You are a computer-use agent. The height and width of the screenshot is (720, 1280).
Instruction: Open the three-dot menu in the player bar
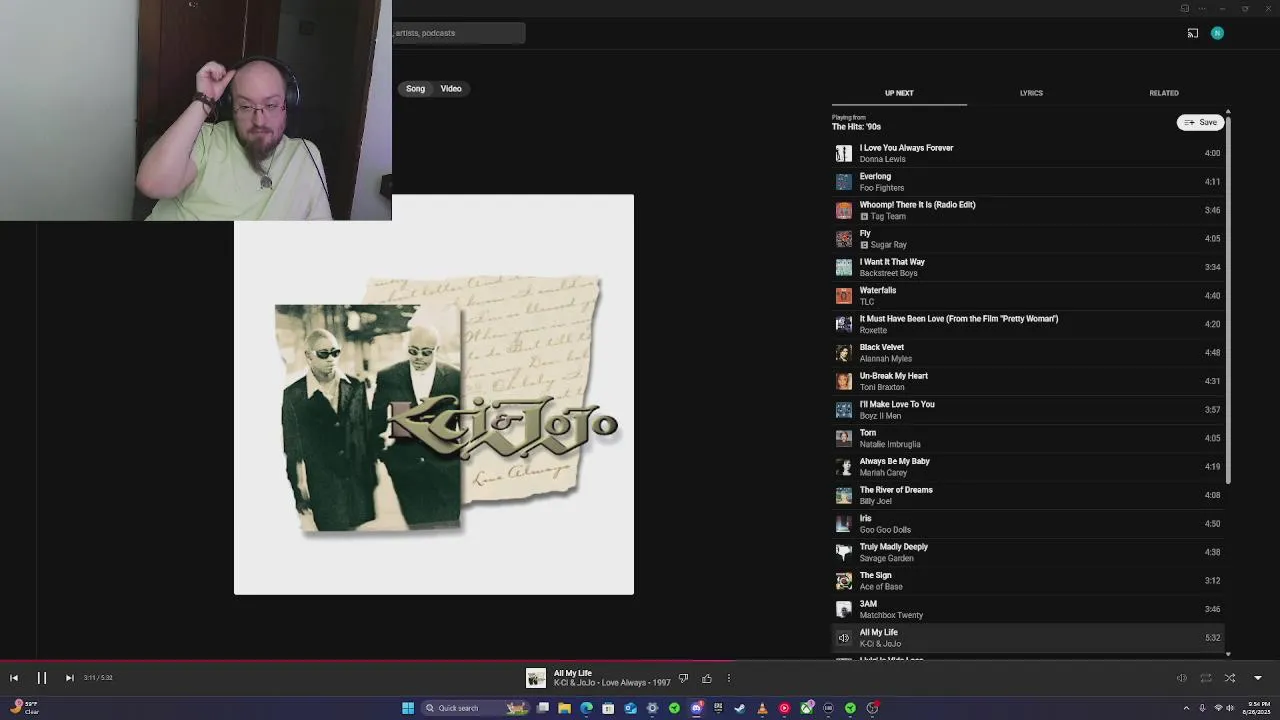(x=729, y=678)
